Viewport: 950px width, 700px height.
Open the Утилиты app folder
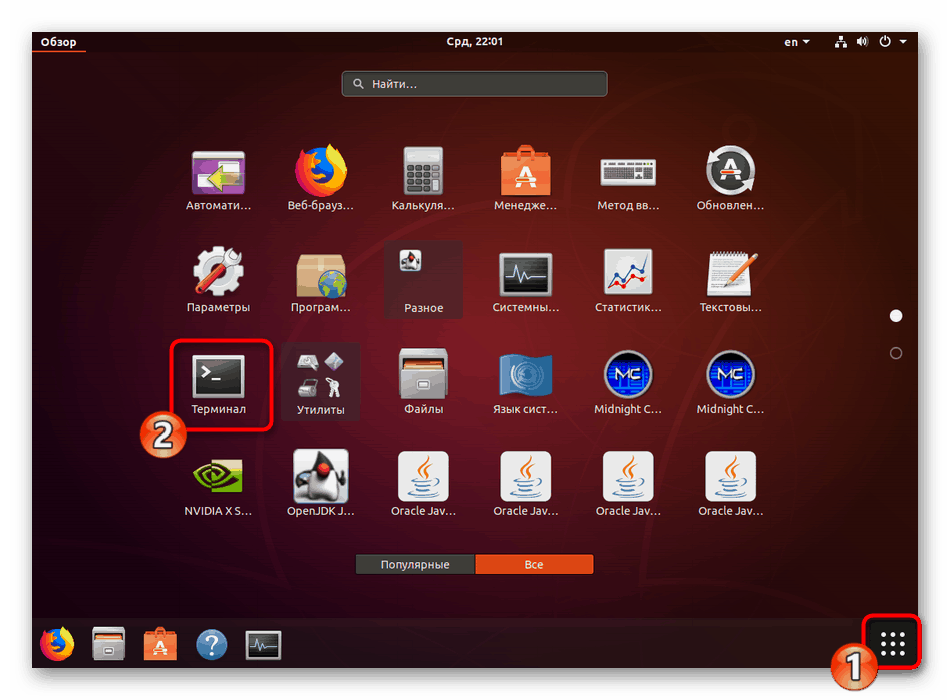pyautogui.click(x=321, y=382)
